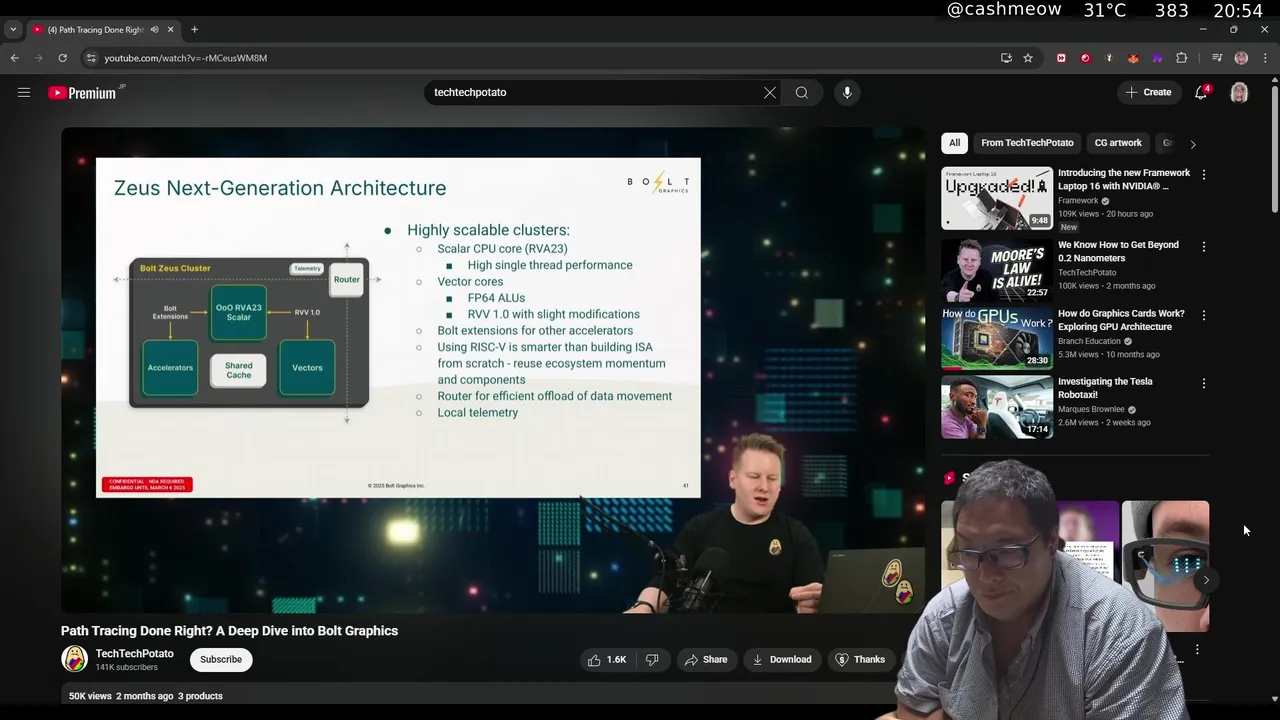Click the Thanks button

pyautogui.click(x=860, y=659)
